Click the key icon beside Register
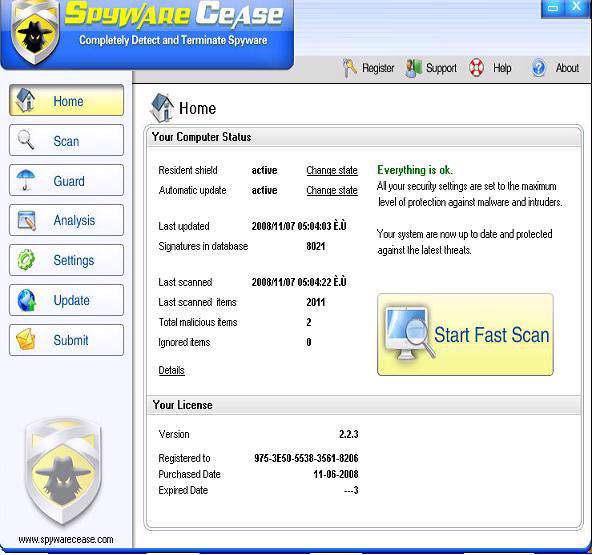The image size is (592, 555). point(350,68)
